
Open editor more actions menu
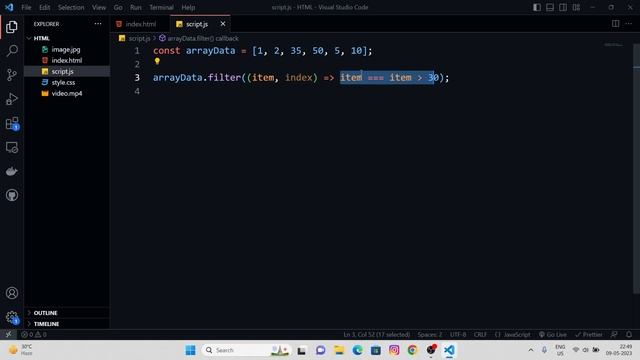629,24
